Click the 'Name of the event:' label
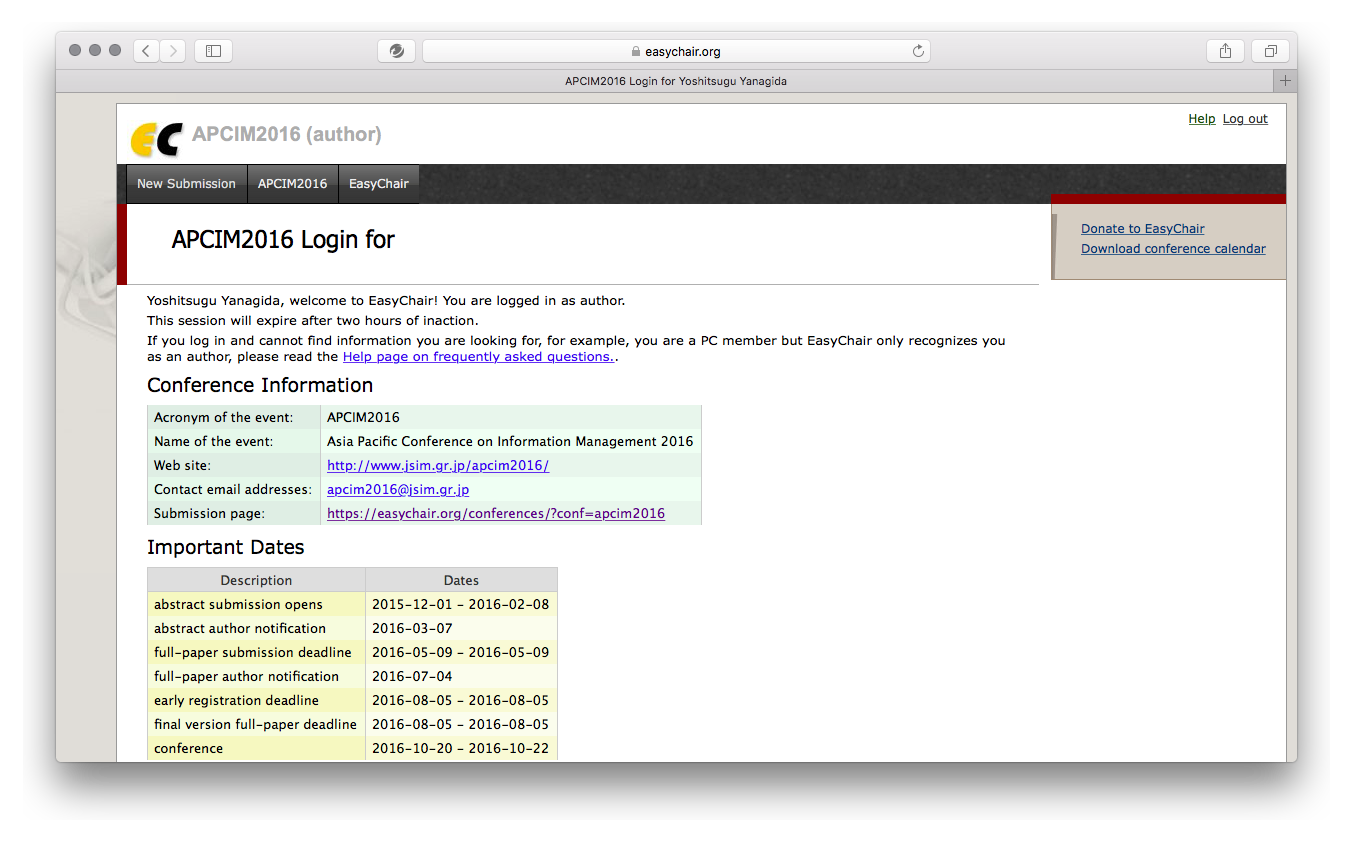Viewport: 1353px width, 842px height. (x=214, y=441)
